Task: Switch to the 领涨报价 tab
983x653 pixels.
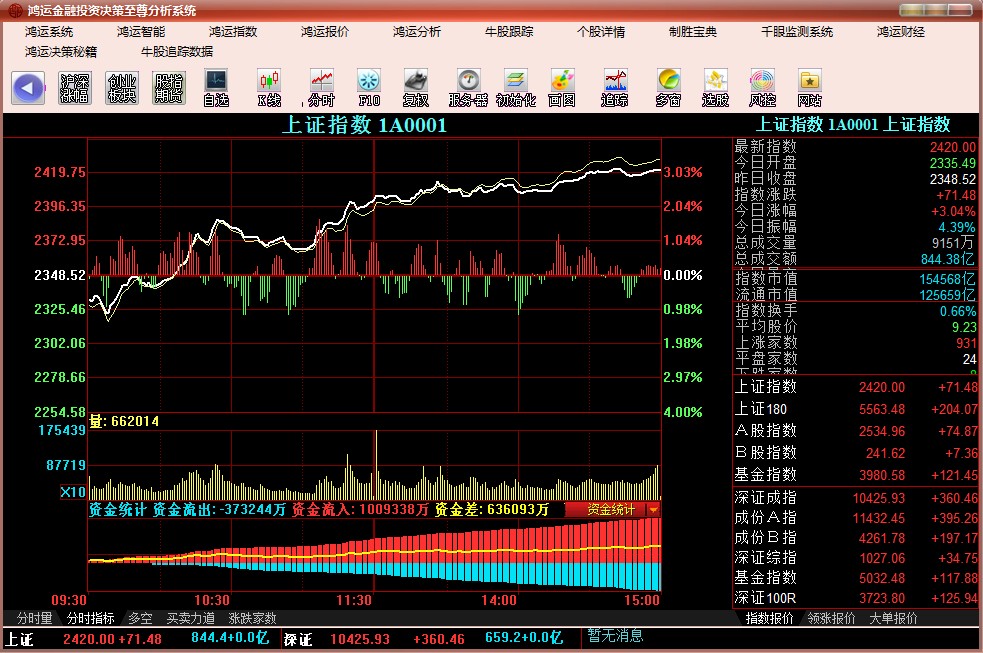Action: [x=831, y=619]
